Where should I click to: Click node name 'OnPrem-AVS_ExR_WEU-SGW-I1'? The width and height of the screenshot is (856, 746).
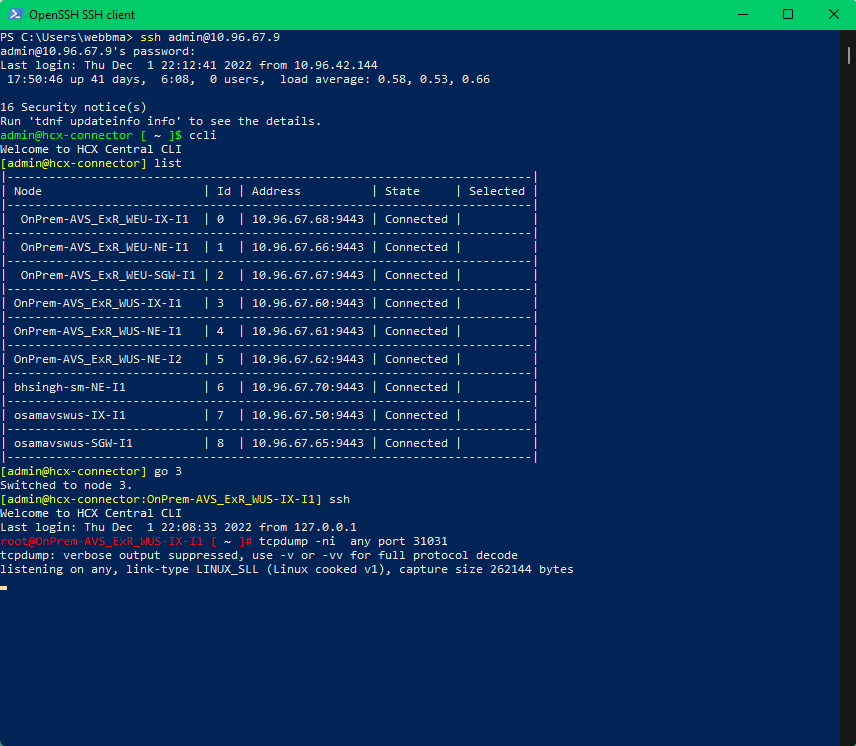click(108, 275)
